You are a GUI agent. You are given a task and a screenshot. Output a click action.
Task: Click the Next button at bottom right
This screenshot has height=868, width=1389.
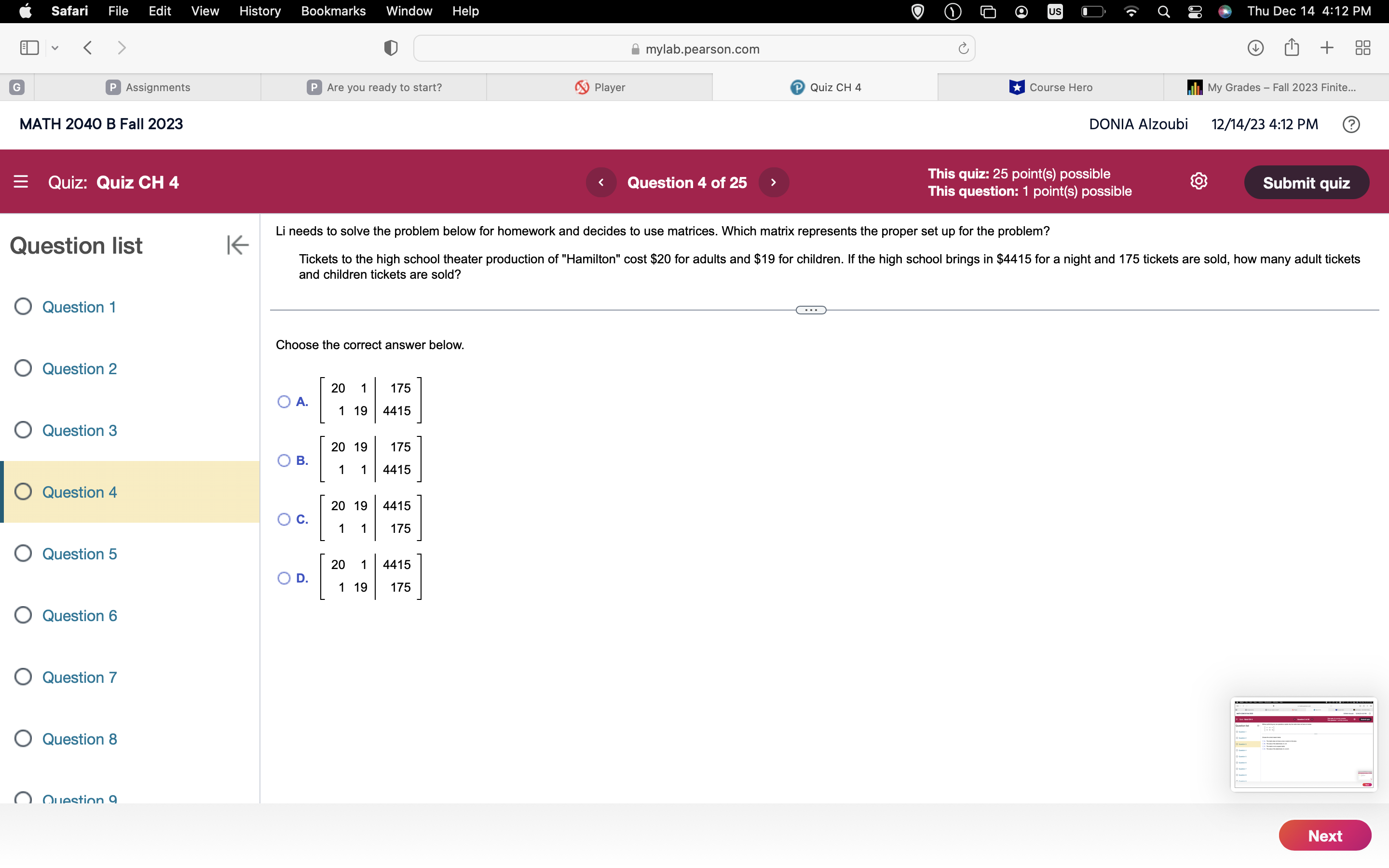coord(1324,836)
